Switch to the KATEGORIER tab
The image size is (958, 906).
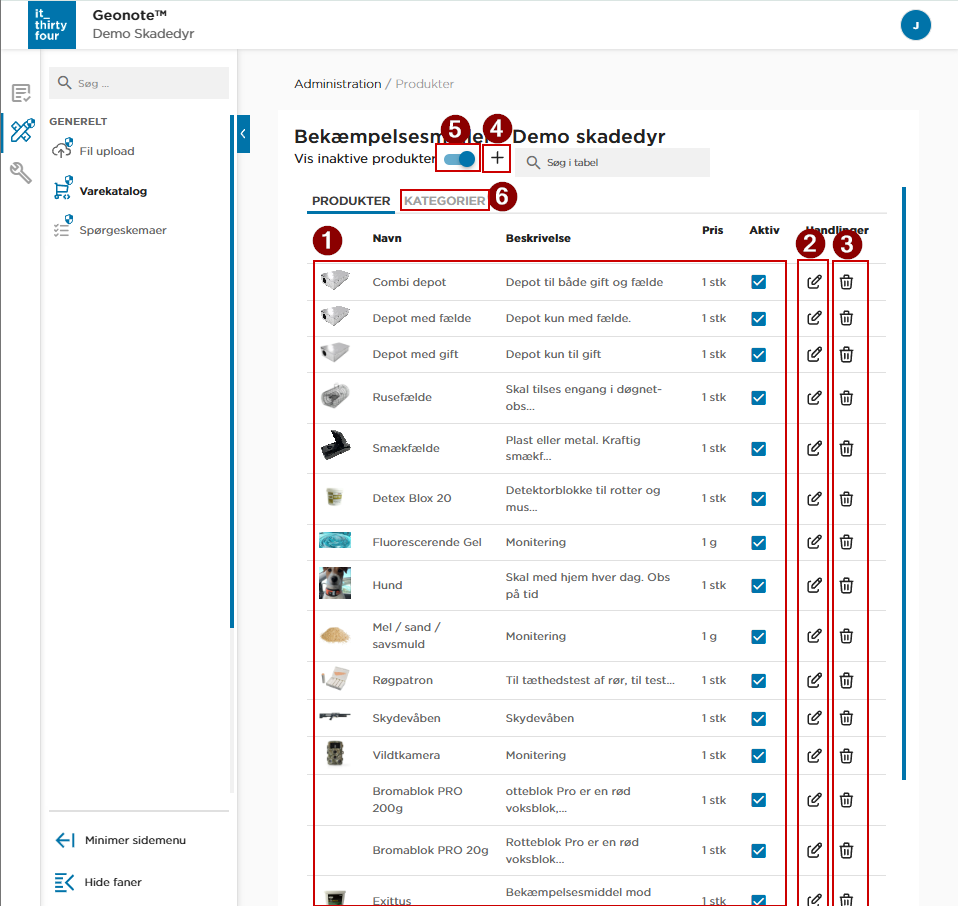444,201
